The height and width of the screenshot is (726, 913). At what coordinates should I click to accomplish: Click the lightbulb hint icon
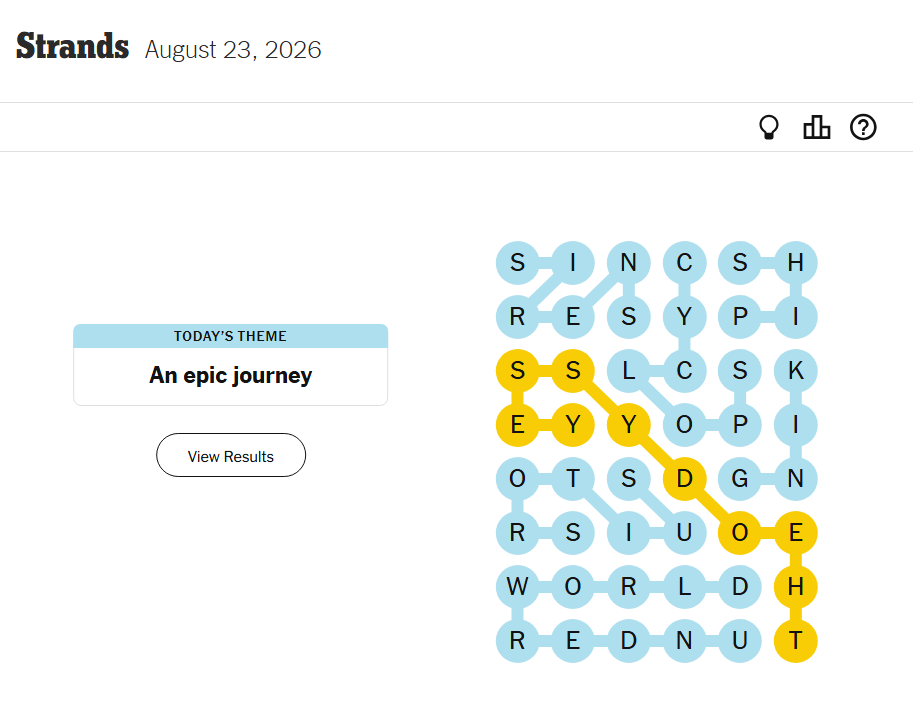[x=769, y=127]
